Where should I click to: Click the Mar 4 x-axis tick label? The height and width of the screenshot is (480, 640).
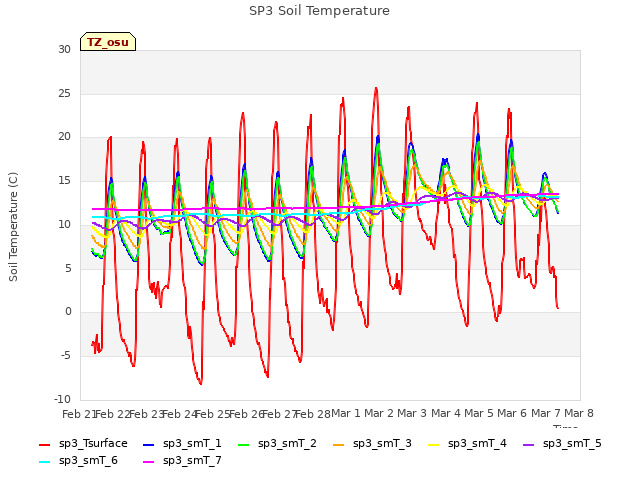[446, 413]
